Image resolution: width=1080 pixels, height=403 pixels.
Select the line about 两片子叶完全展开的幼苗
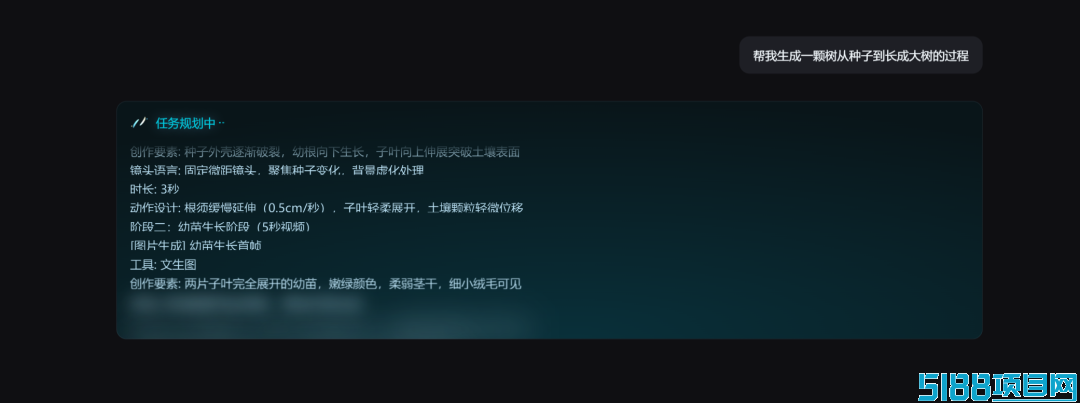pyautogui.click(x=329, y=283)
